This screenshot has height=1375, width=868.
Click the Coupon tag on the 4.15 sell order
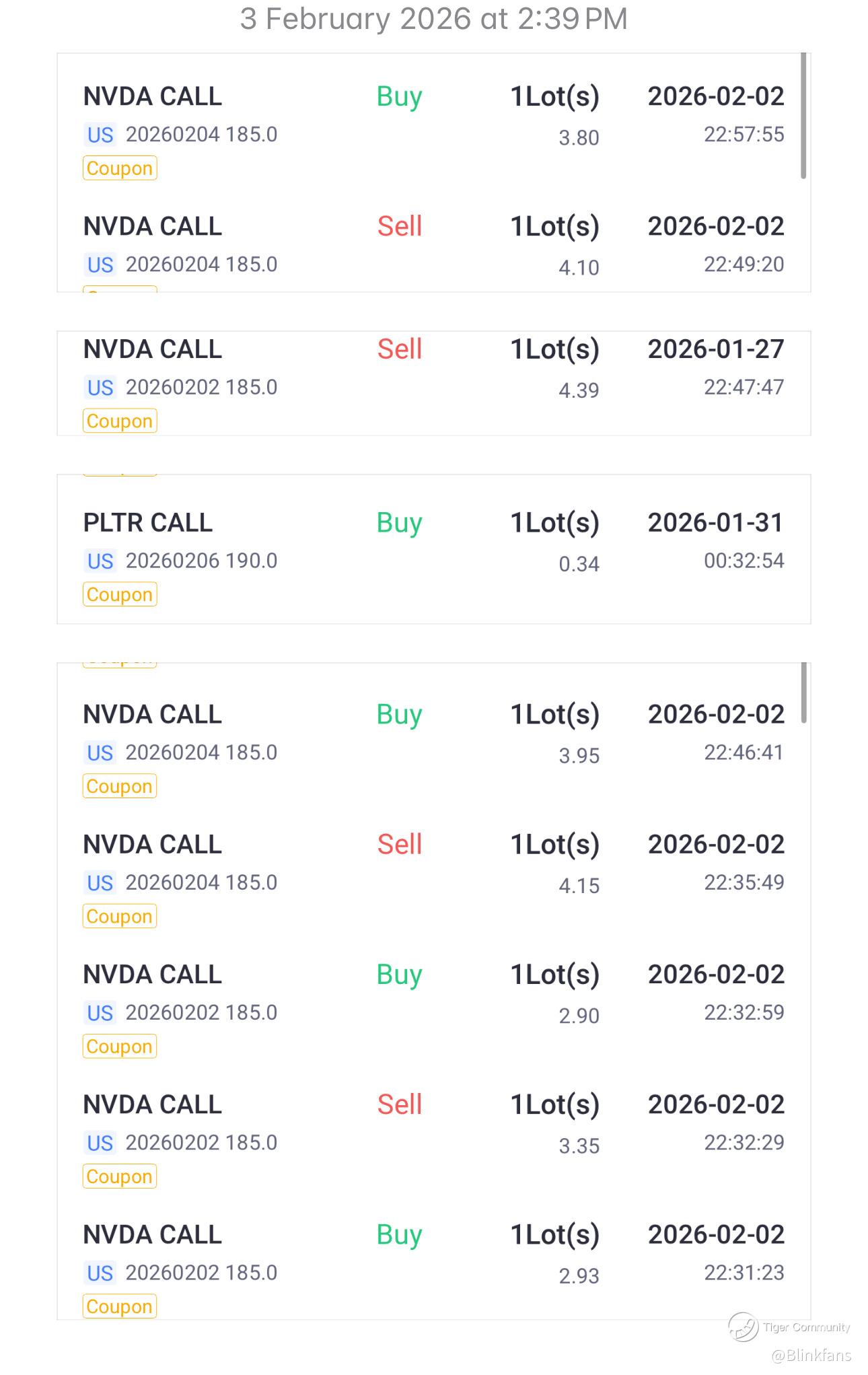[120, 916]
